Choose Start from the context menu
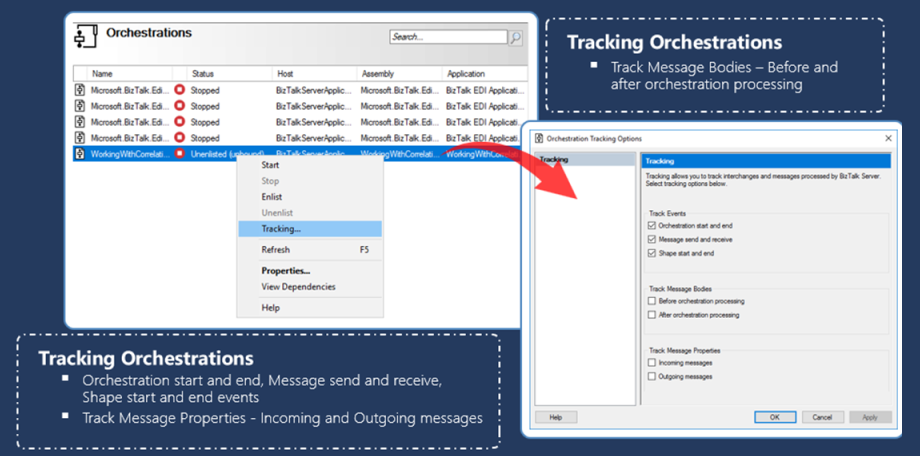The height and width of the screenshot is (456, 920). tap(310, 165)
